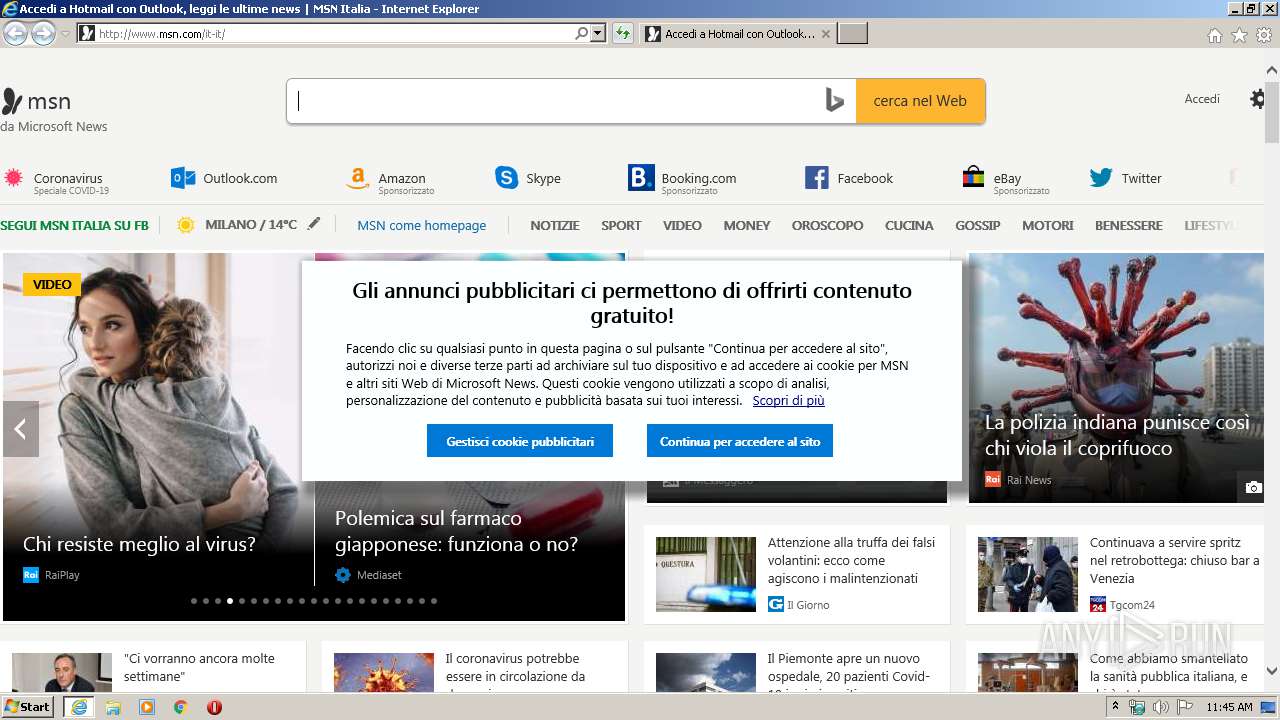Select the Accedi a Hotmail con Outlook tab
The height and width of the screenshot is (720, 1280).
point(737,34)
